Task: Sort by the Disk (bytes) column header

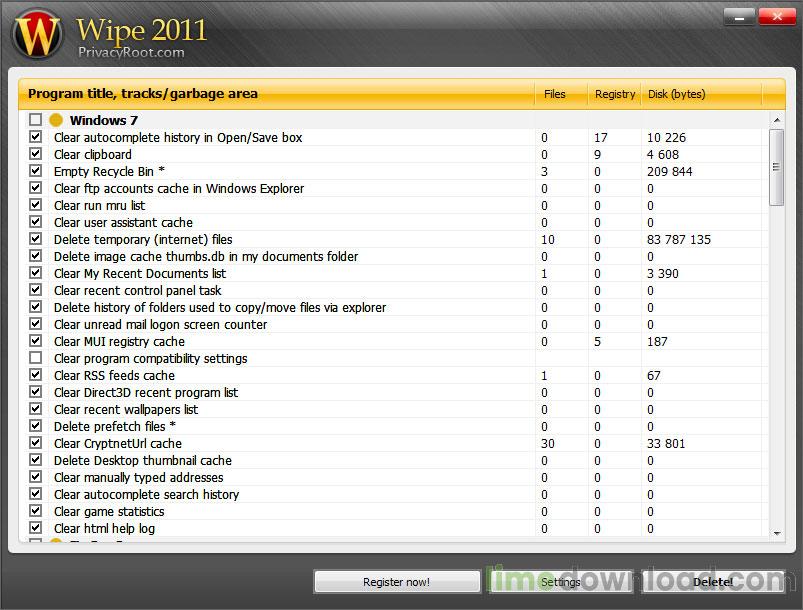Action: (x=701, y=94)
